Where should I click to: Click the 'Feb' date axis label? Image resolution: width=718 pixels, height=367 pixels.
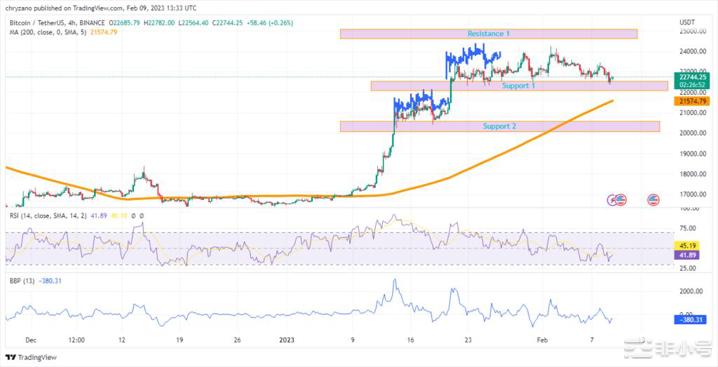point(542,340)
